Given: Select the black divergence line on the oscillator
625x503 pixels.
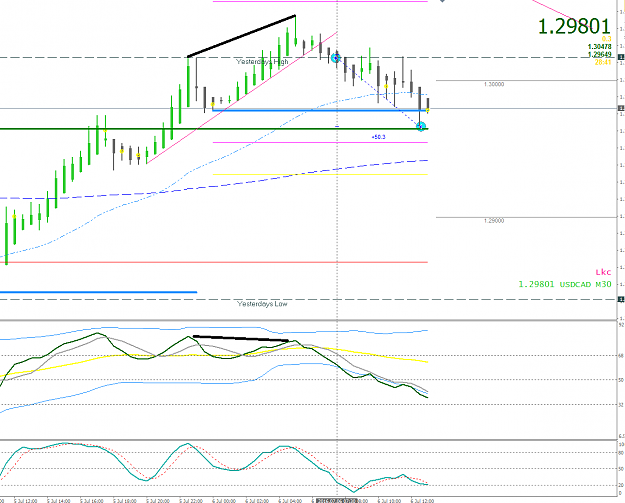Looking at the screenshot, I should pos(240,338).
